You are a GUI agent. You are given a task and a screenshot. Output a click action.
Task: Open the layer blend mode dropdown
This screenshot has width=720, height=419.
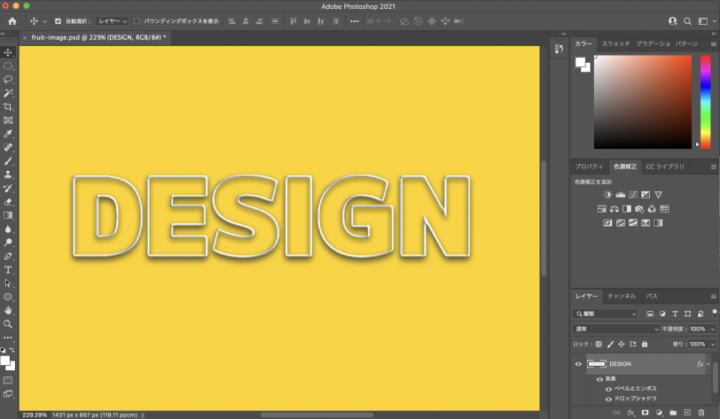pyautogui.click(x=616, y=329)
